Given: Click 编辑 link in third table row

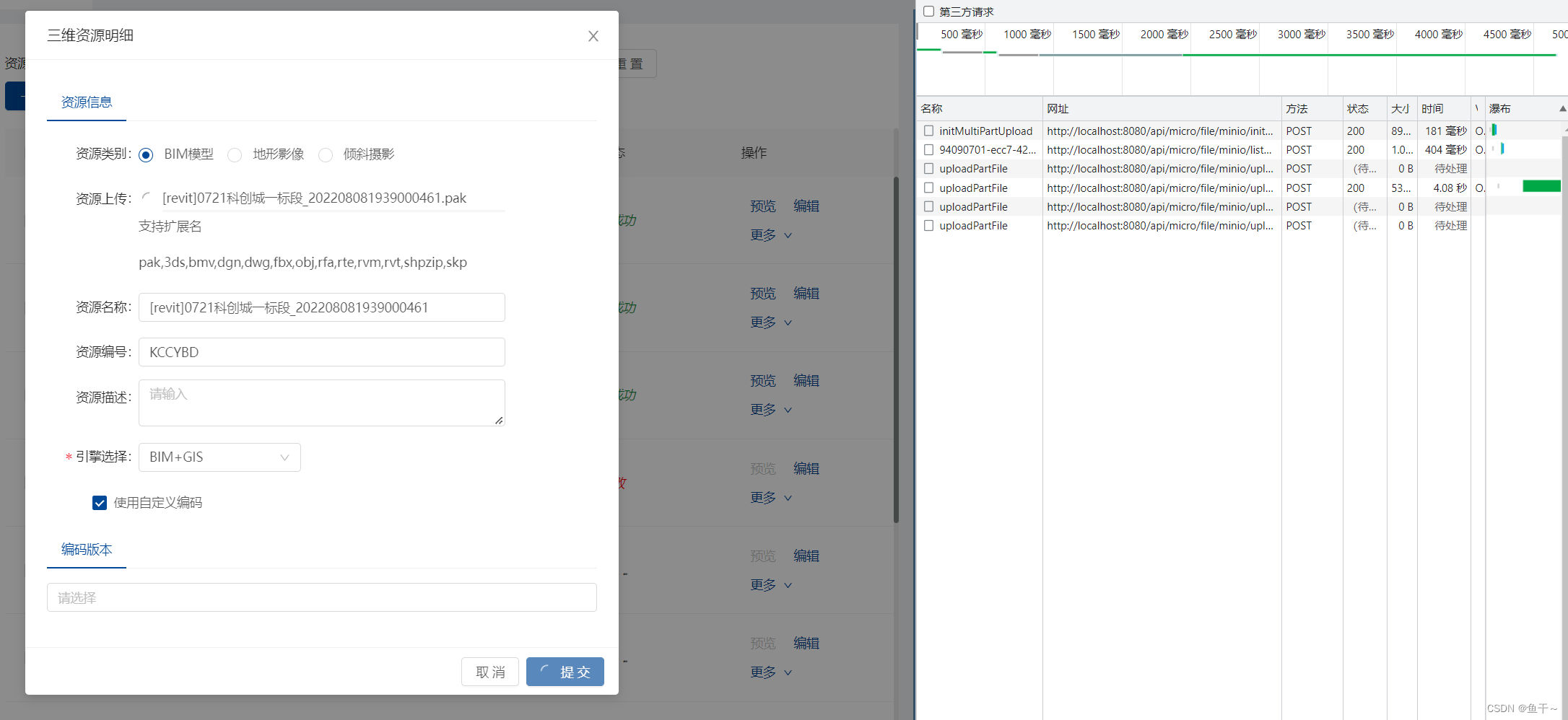Looking at the screenshot, I should pyautogui.click(x=806, y=381).
